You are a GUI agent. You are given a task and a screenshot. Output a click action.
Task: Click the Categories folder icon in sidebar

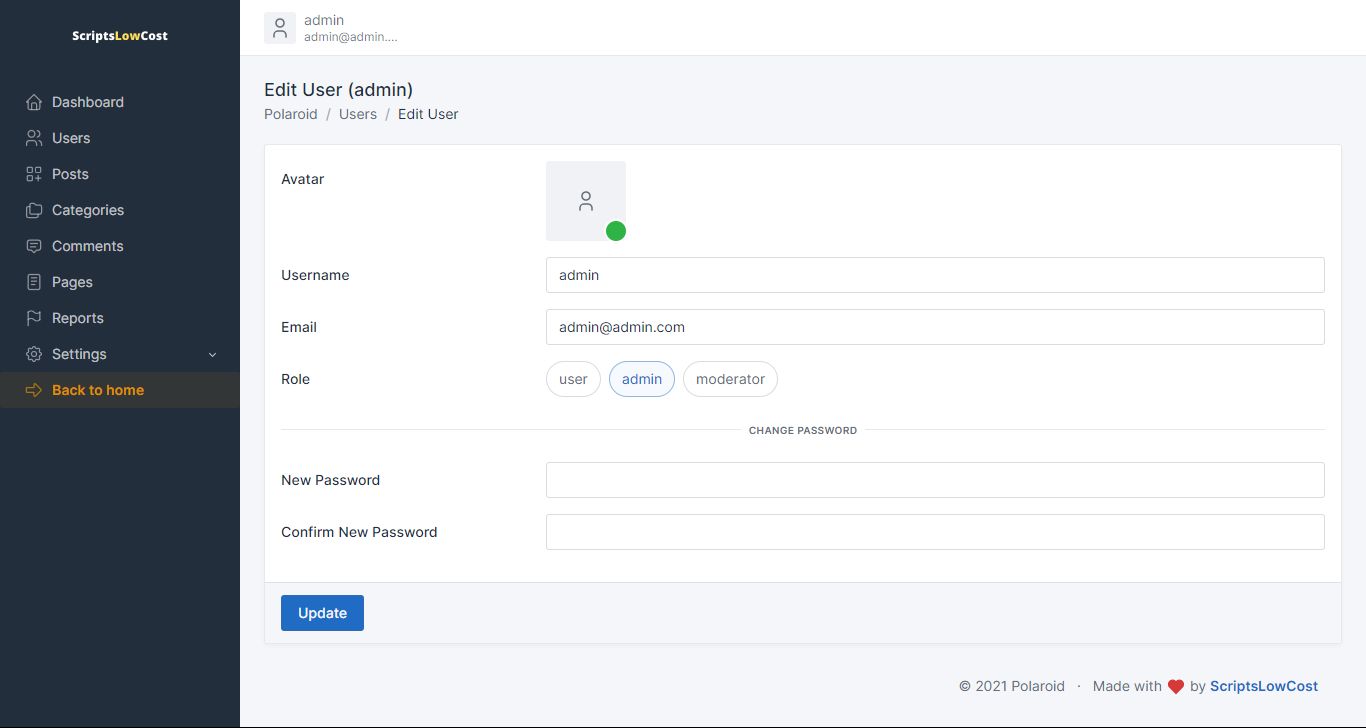point(34,210)
